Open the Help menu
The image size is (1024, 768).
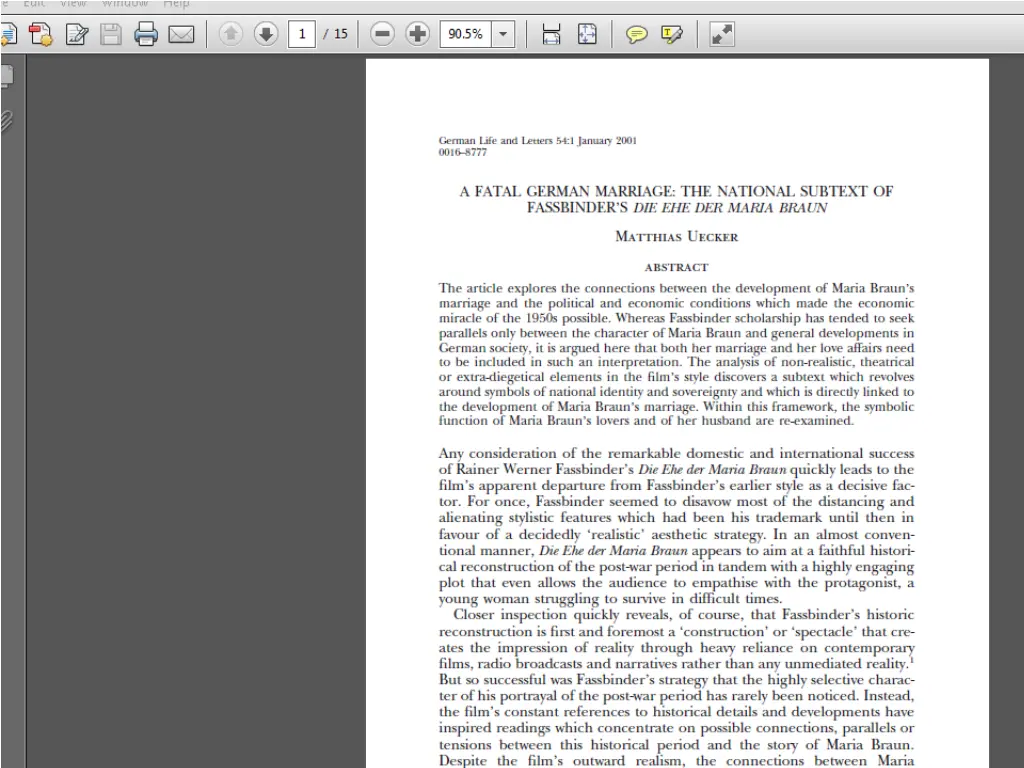[x=176, y=4]
